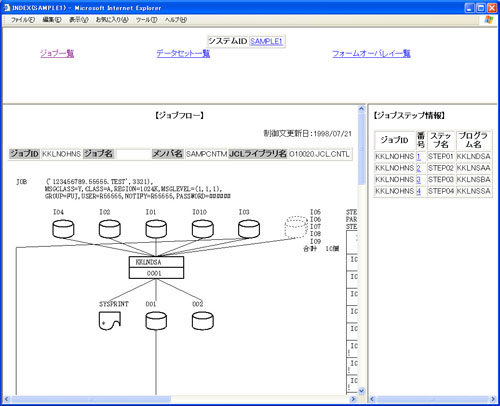Click job step panel scrollbar right arrow
The width and height of the screenshot is (500, 406).
(x=493, y=399)
